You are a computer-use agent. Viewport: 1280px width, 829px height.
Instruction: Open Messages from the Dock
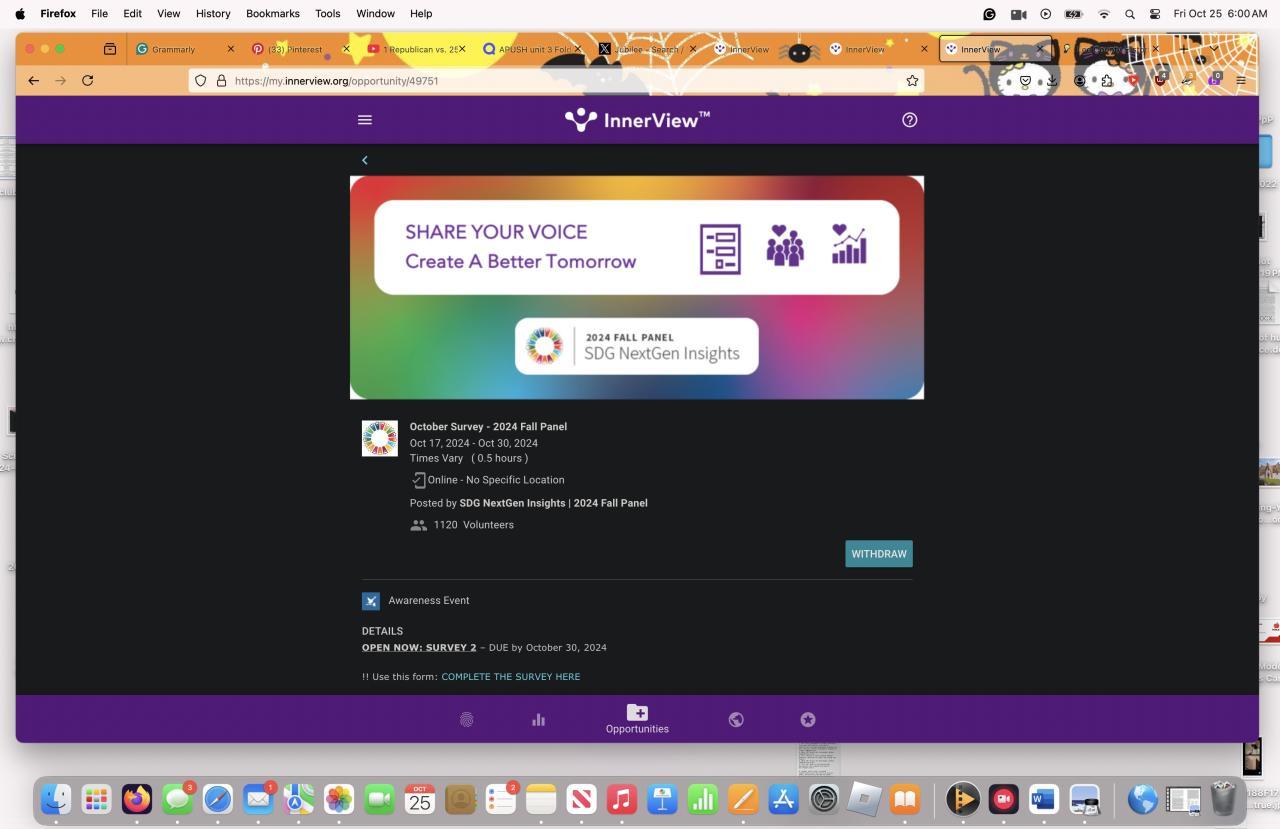pos(177,799)
